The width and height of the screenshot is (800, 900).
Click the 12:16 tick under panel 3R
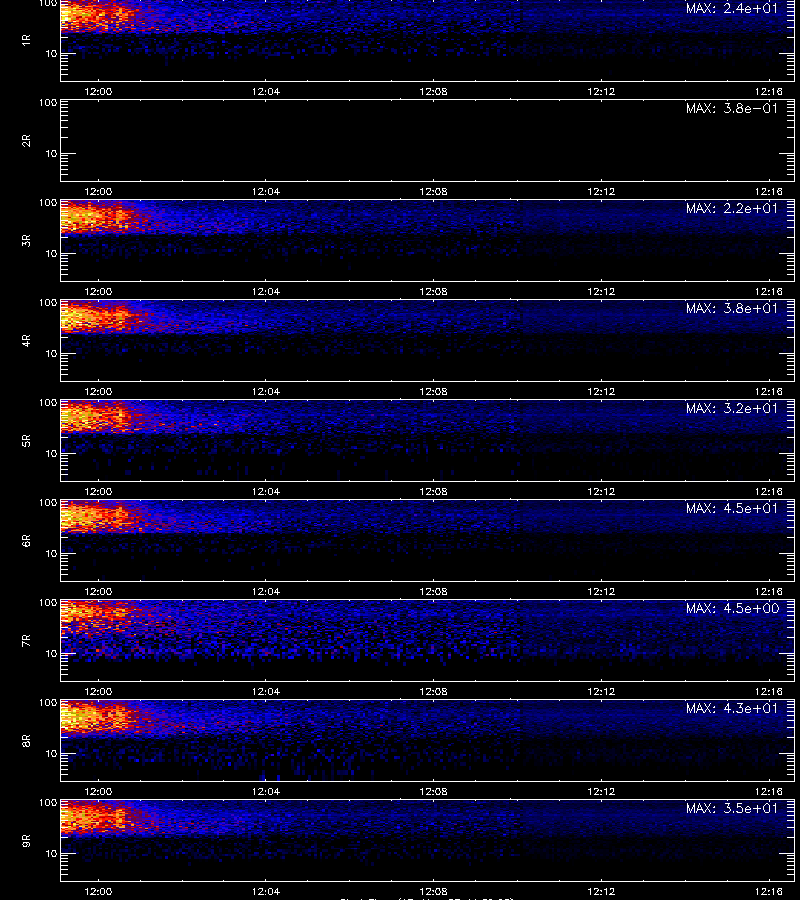click(768, 292)
